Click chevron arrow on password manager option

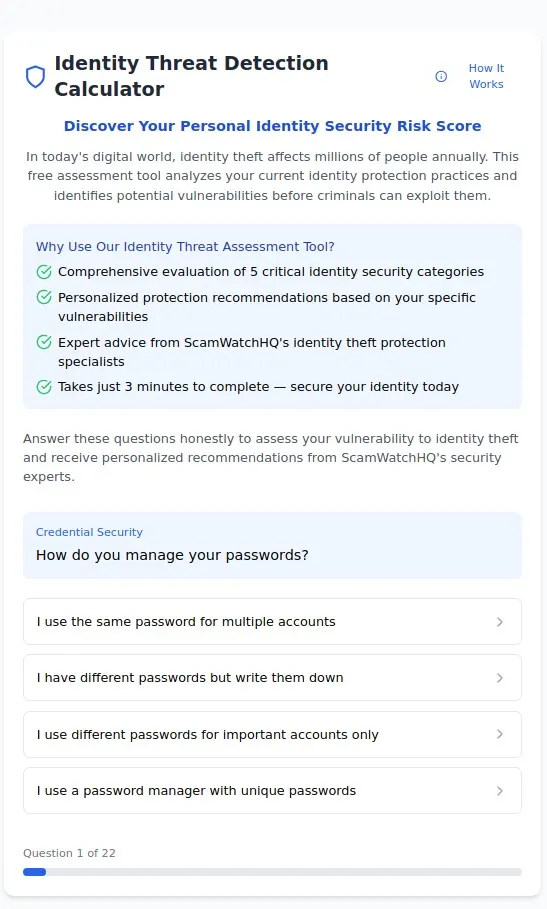tap(499, 791)
